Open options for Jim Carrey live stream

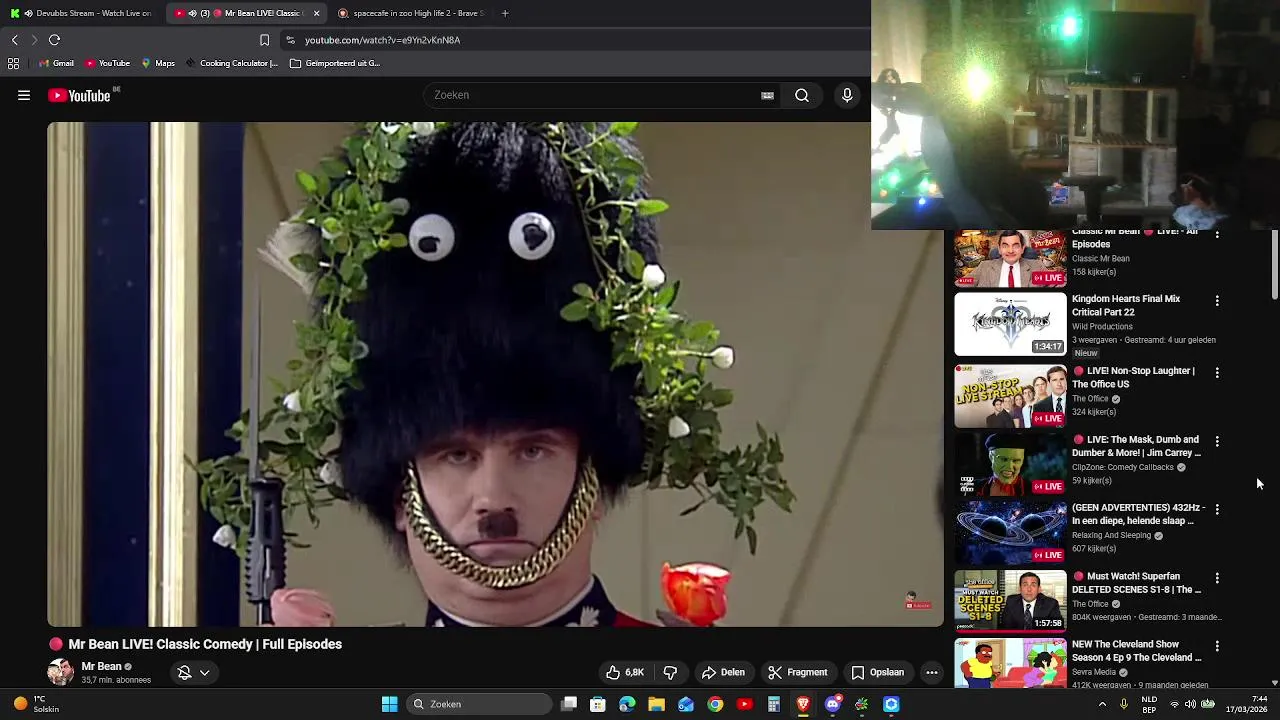click(x=1217, y=441)
